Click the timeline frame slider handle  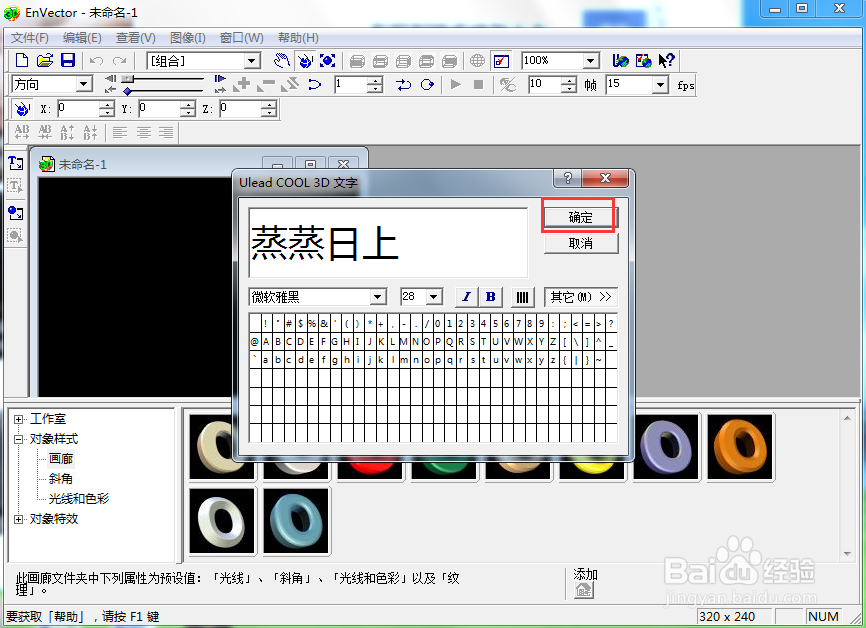pos(127,79)
